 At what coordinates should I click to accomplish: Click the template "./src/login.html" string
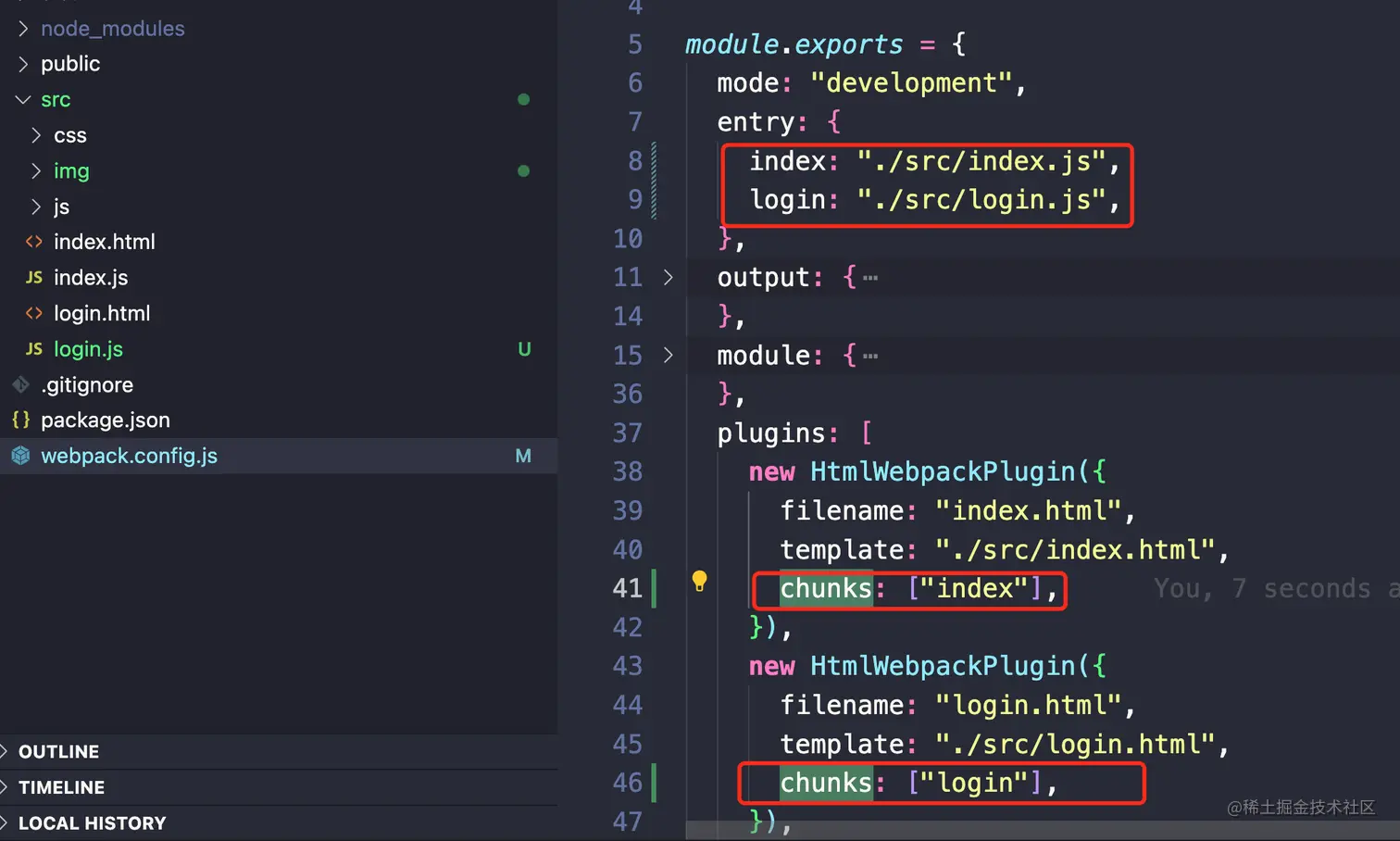tap(1075, 744)
